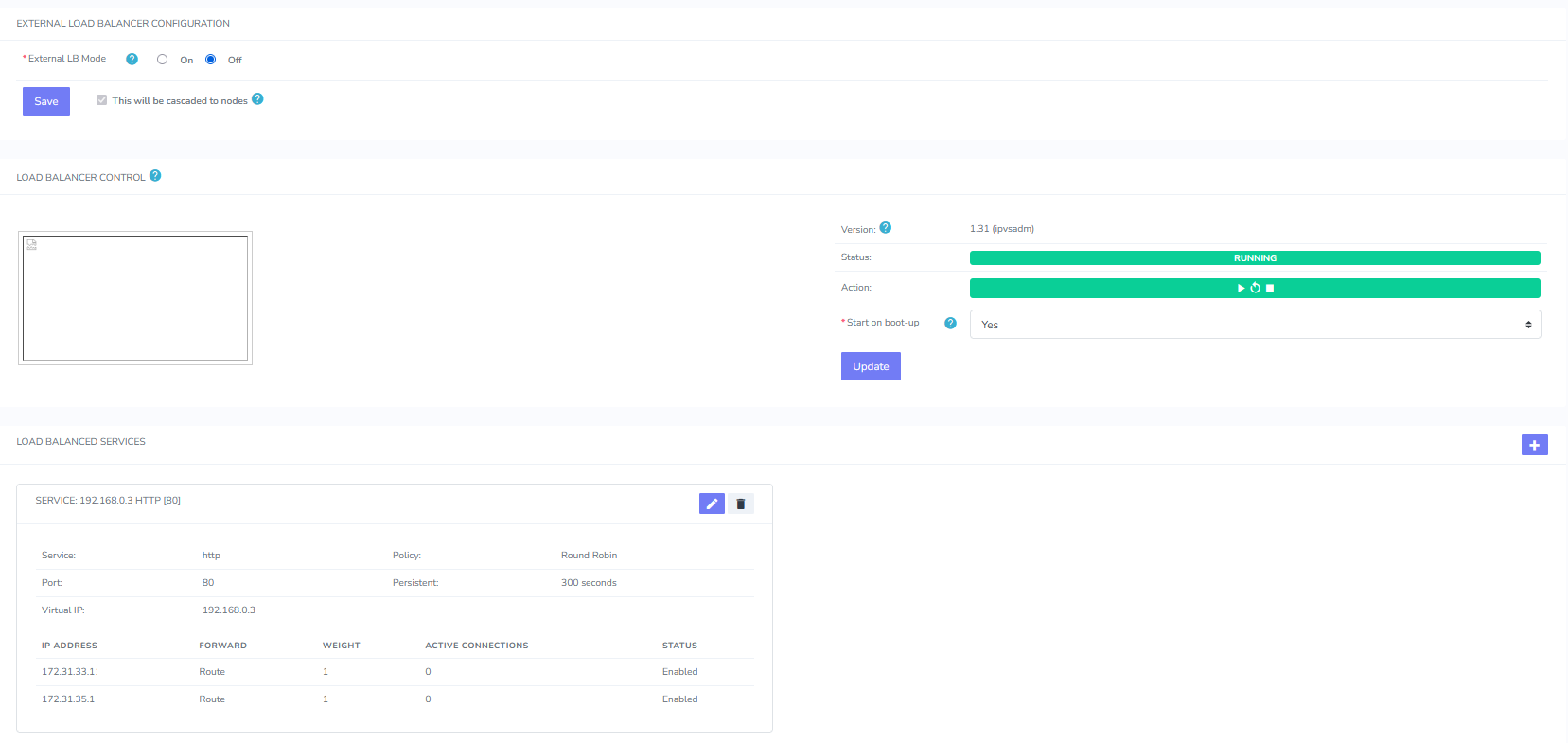The width and height of the screenshot is (1568, 743).
Task: Click Virtual IP value 192.168.0.3
Action: (229, 610)
